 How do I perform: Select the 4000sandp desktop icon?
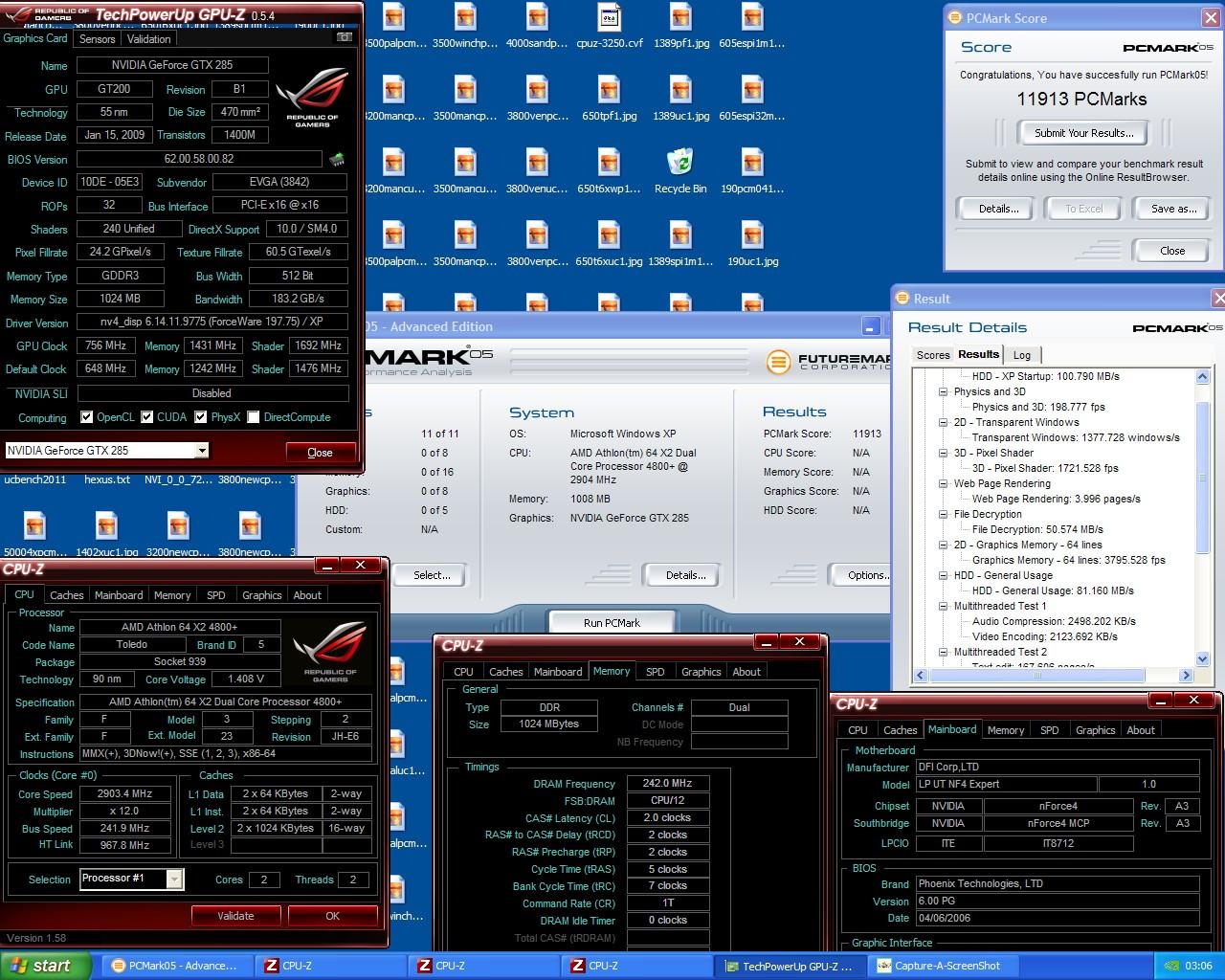point(538,26)
